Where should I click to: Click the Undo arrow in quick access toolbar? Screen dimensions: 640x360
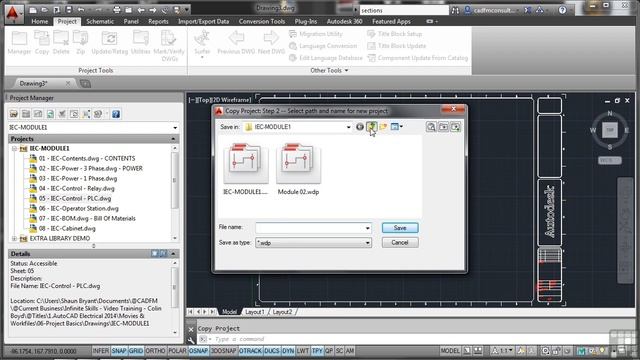point(81,10)
